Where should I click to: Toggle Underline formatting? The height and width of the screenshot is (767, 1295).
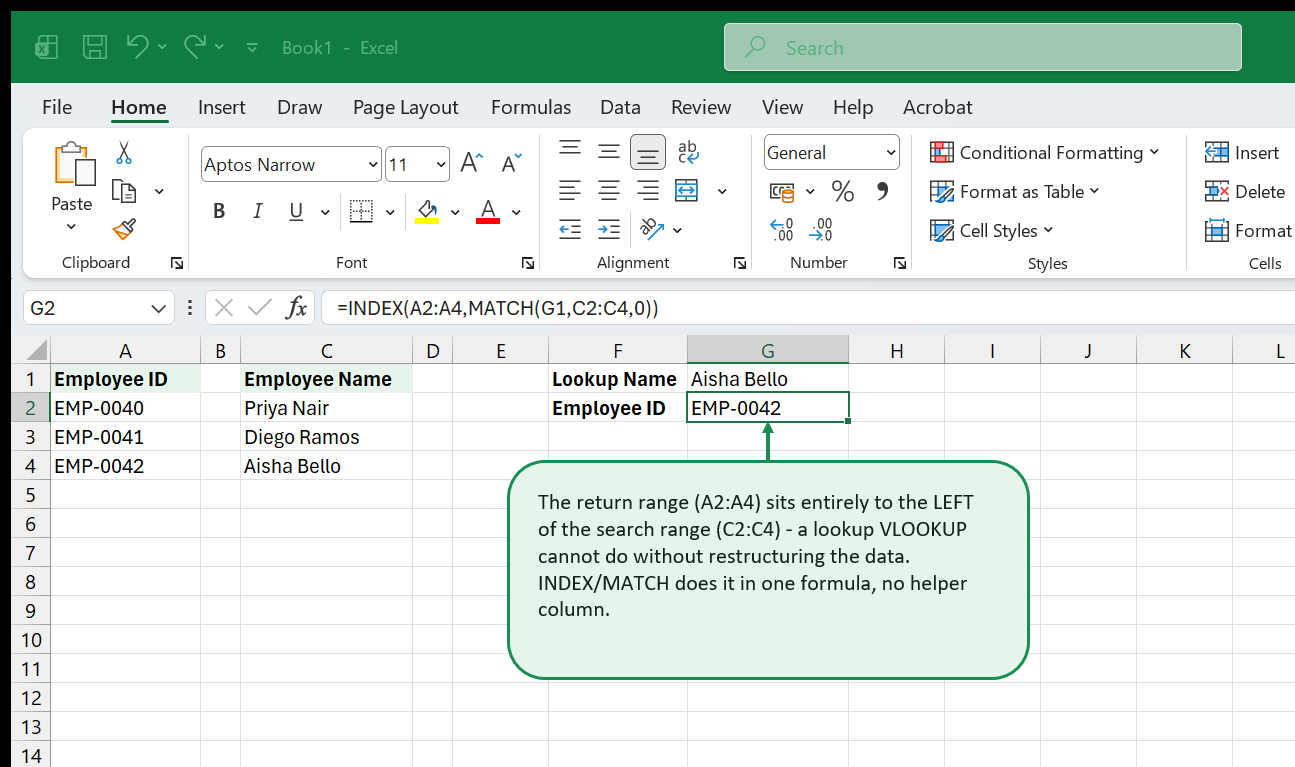pos(296,211)
